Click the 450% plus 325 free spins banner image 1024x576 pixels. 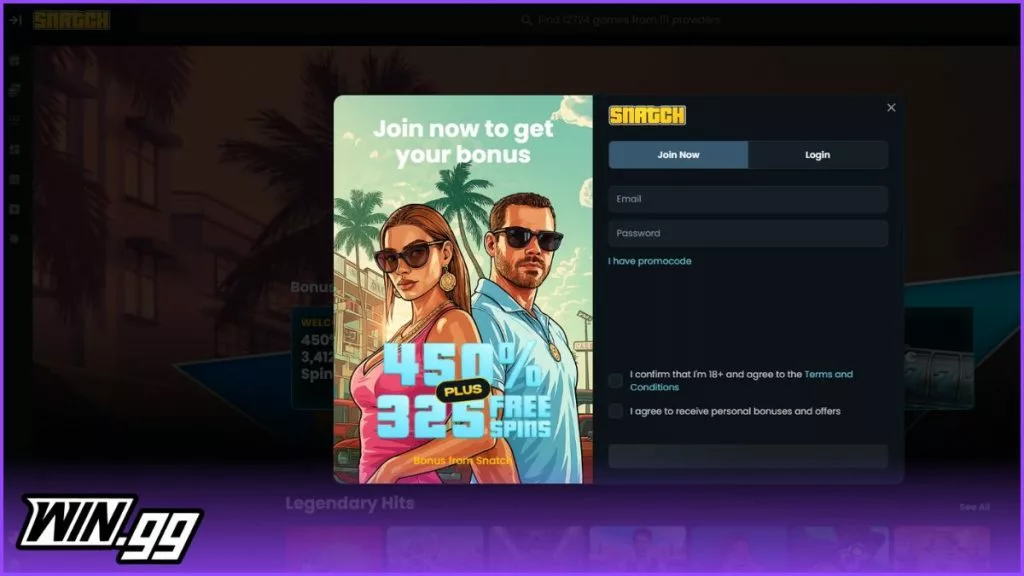click(463, 289)
